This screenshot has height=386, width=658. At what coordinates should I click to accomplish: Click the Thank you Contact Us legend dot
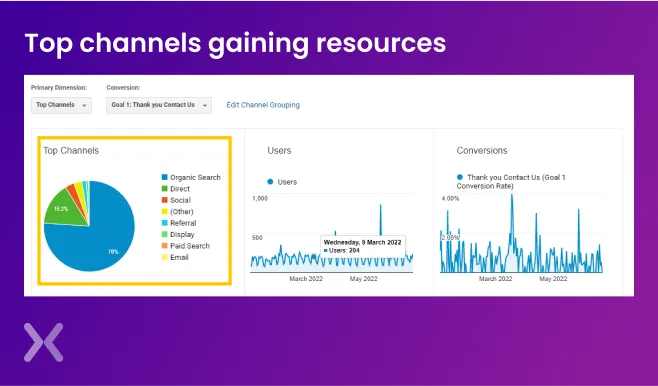(x=460, y=177)
